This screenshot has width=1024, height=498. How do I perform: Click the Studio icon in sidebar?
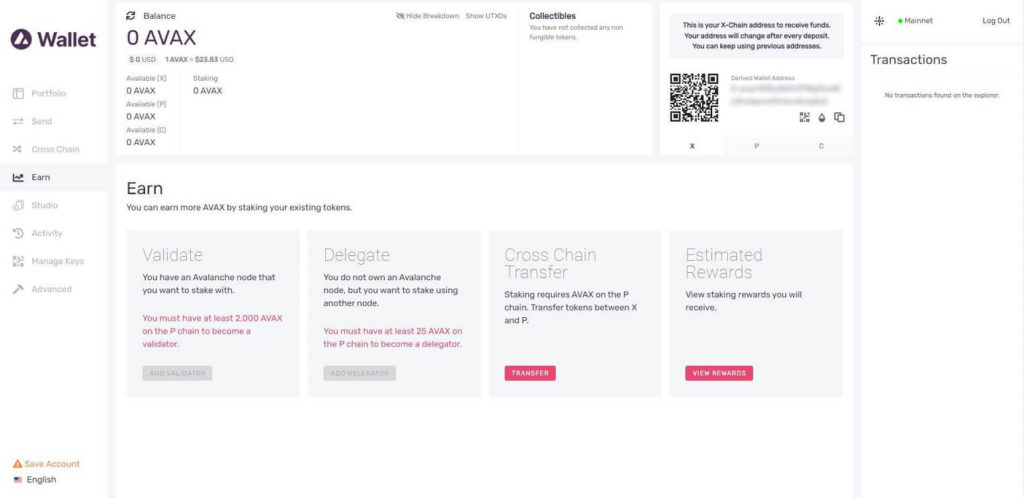tap(18, 206)
